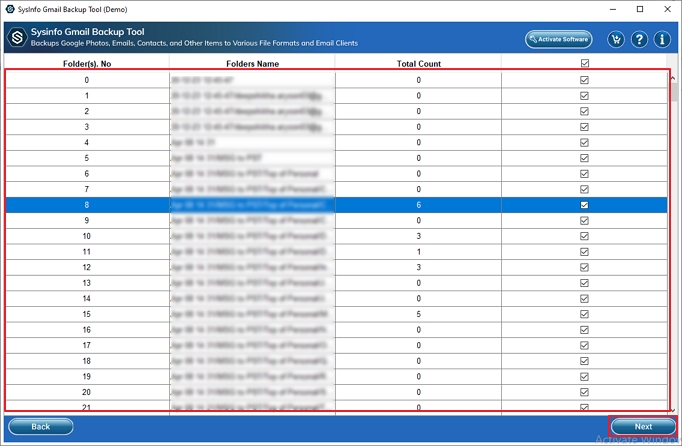Select folder number 15 cell
The image size is (682, 446).
coord(87,314)
